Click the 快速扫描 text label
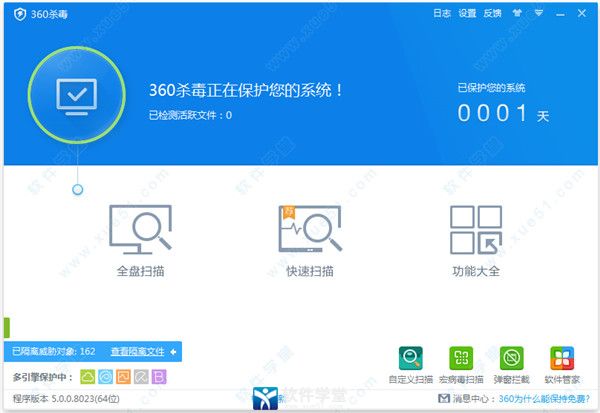 (x=310, y=271)
